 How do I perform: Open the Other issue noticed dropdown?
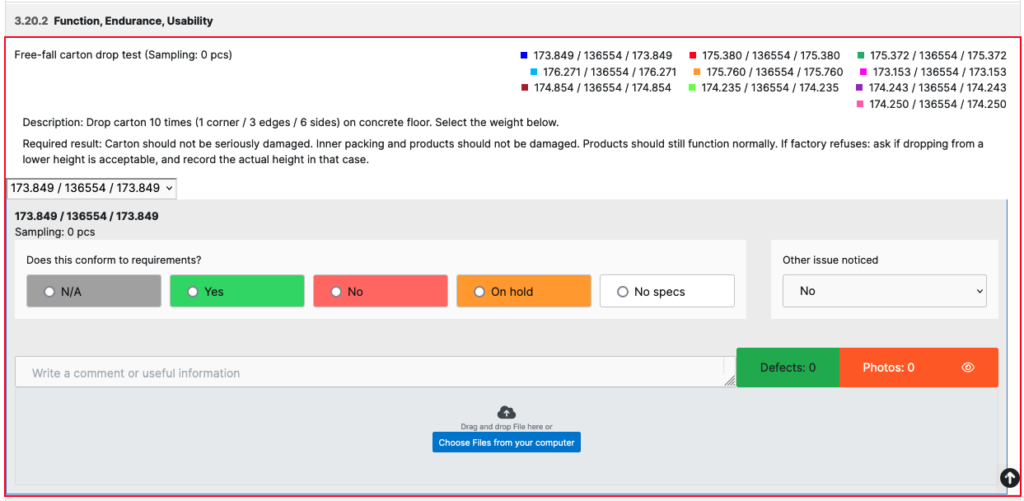tap(885, 291)
